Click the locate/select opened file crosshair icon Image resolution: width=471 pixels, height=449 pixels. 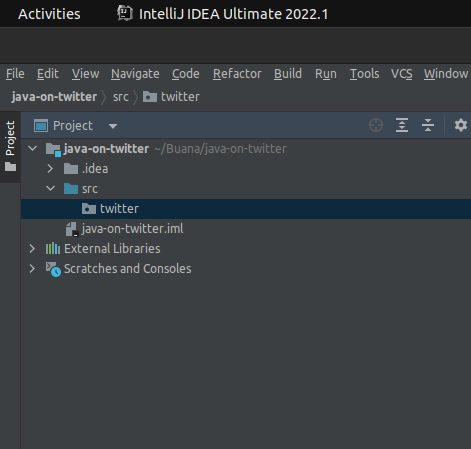pos(376,125)
